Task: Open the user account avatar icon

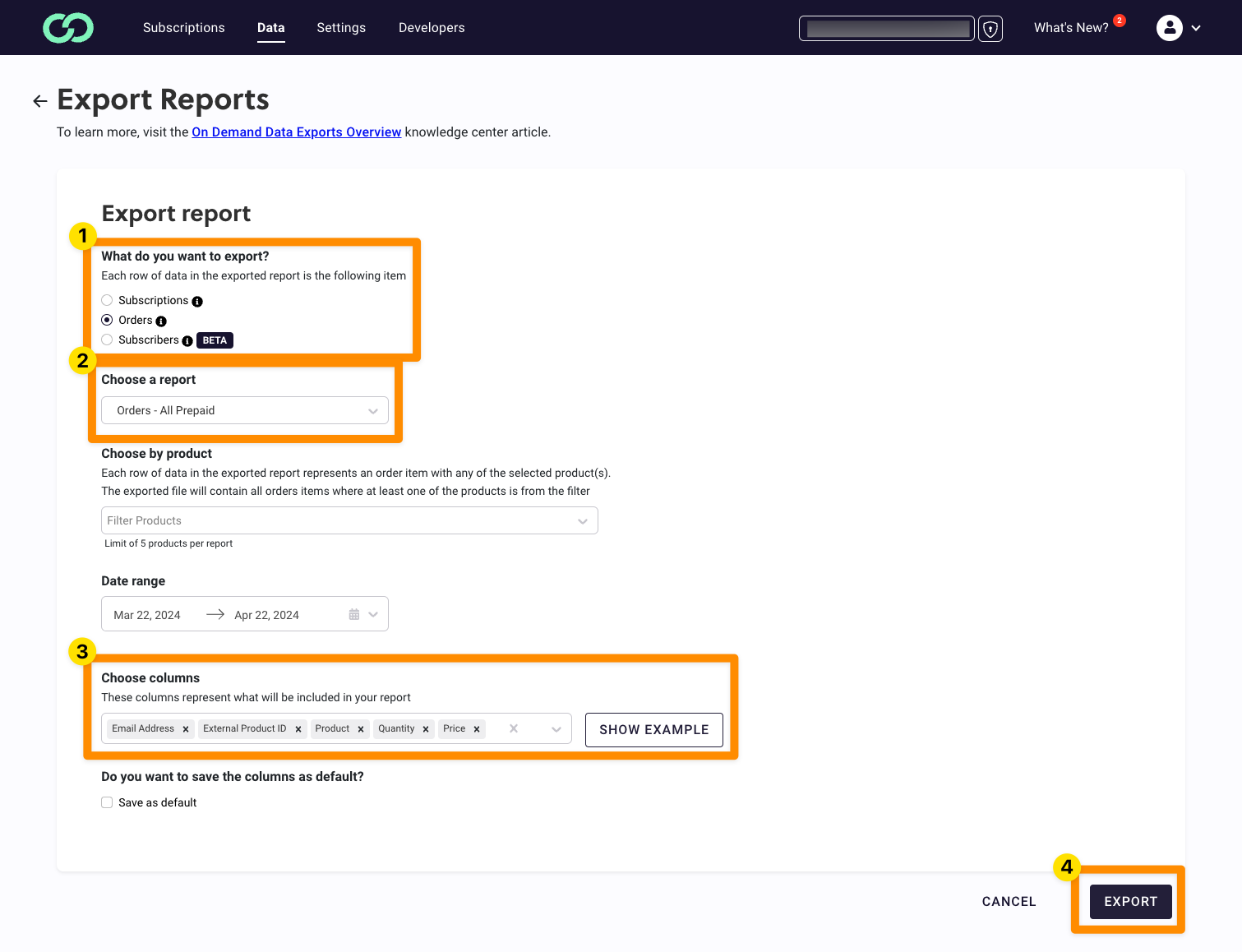Action: 1169,28
